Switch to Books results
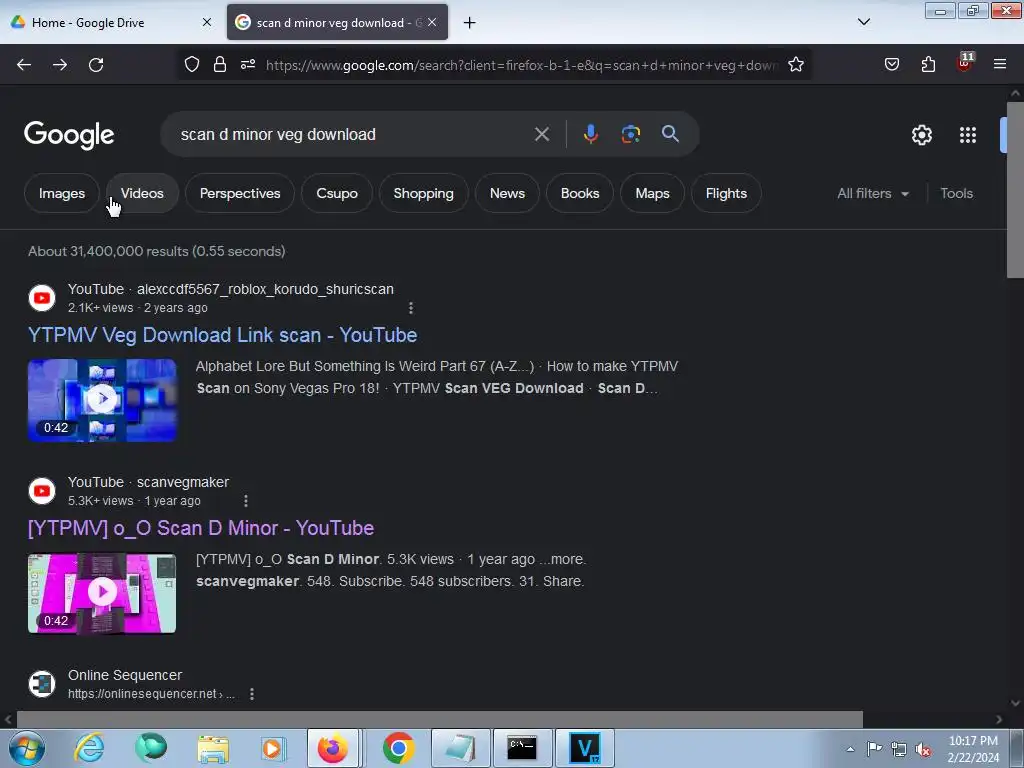The height and width of the screenshot is (768, 1024). 579,193
